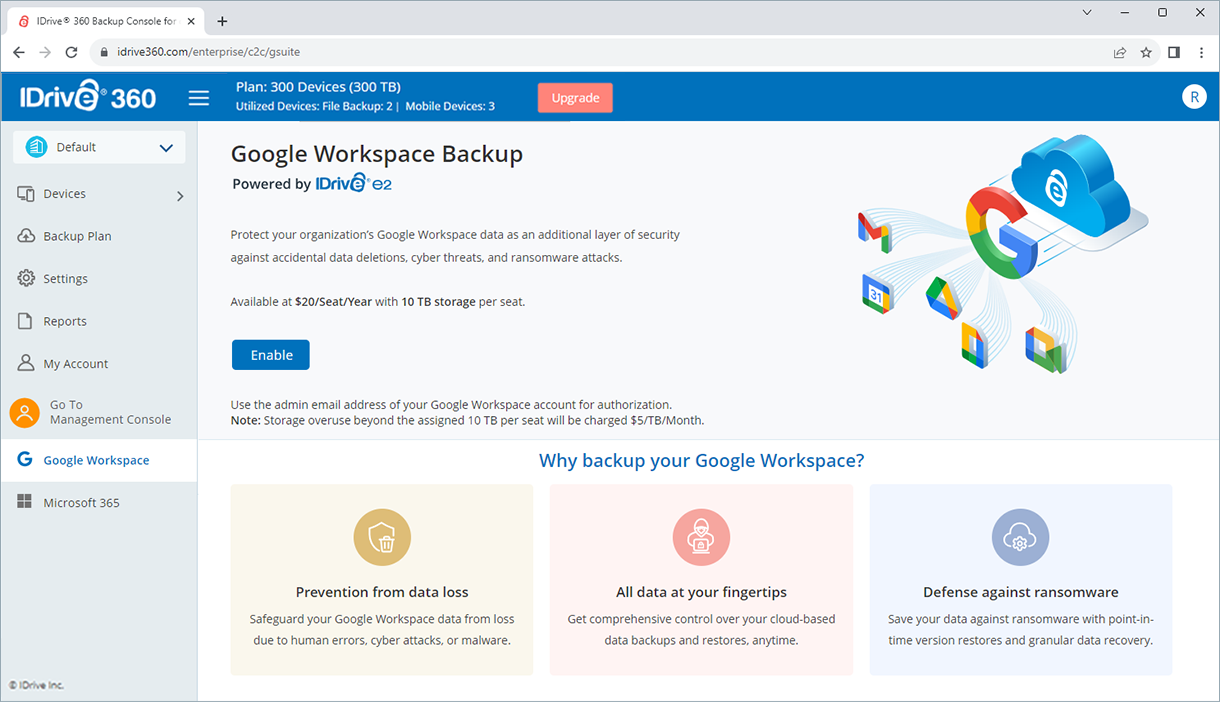Click the IDrive 360 logo
The image size is (1220, 702).
tap(88, 96)
